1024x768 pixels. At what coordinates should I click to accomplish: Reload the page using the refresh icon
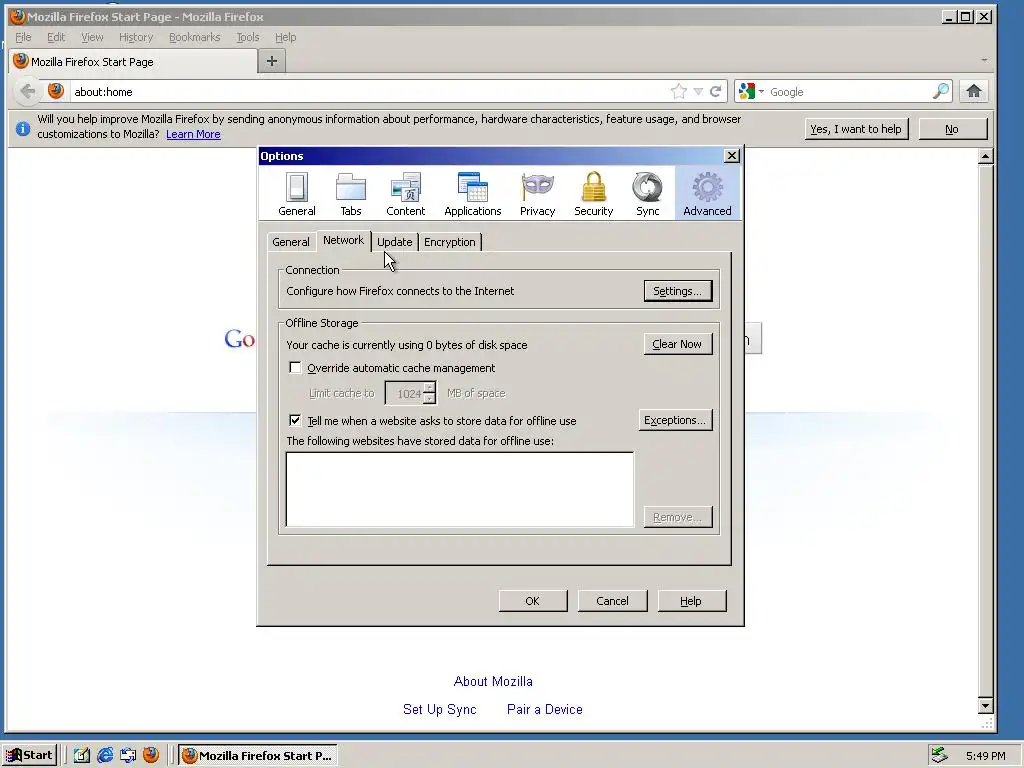tap(716, 91)
